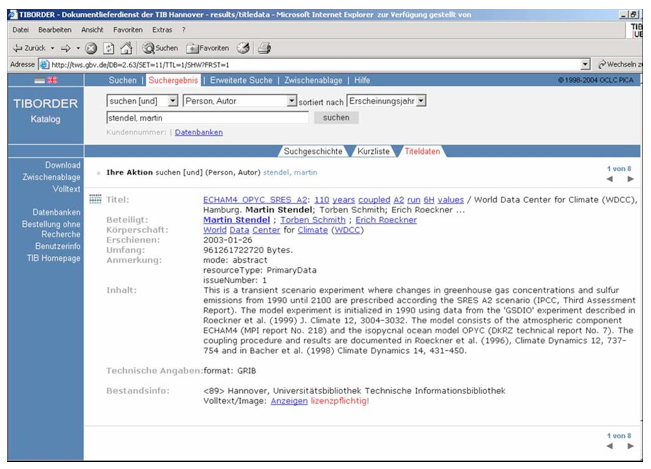
Task: Select the Suchen navigation tab
Action: click(122, 80)
